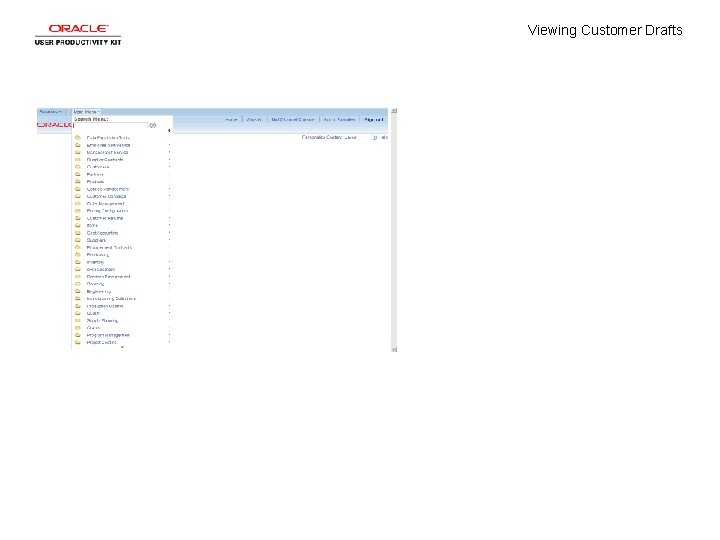Click the Sign out link

coord(373,119)
